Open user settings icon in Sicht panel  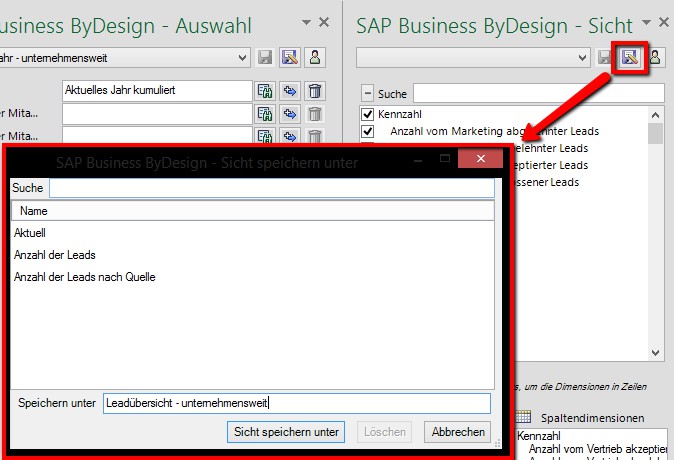[655, 58]
